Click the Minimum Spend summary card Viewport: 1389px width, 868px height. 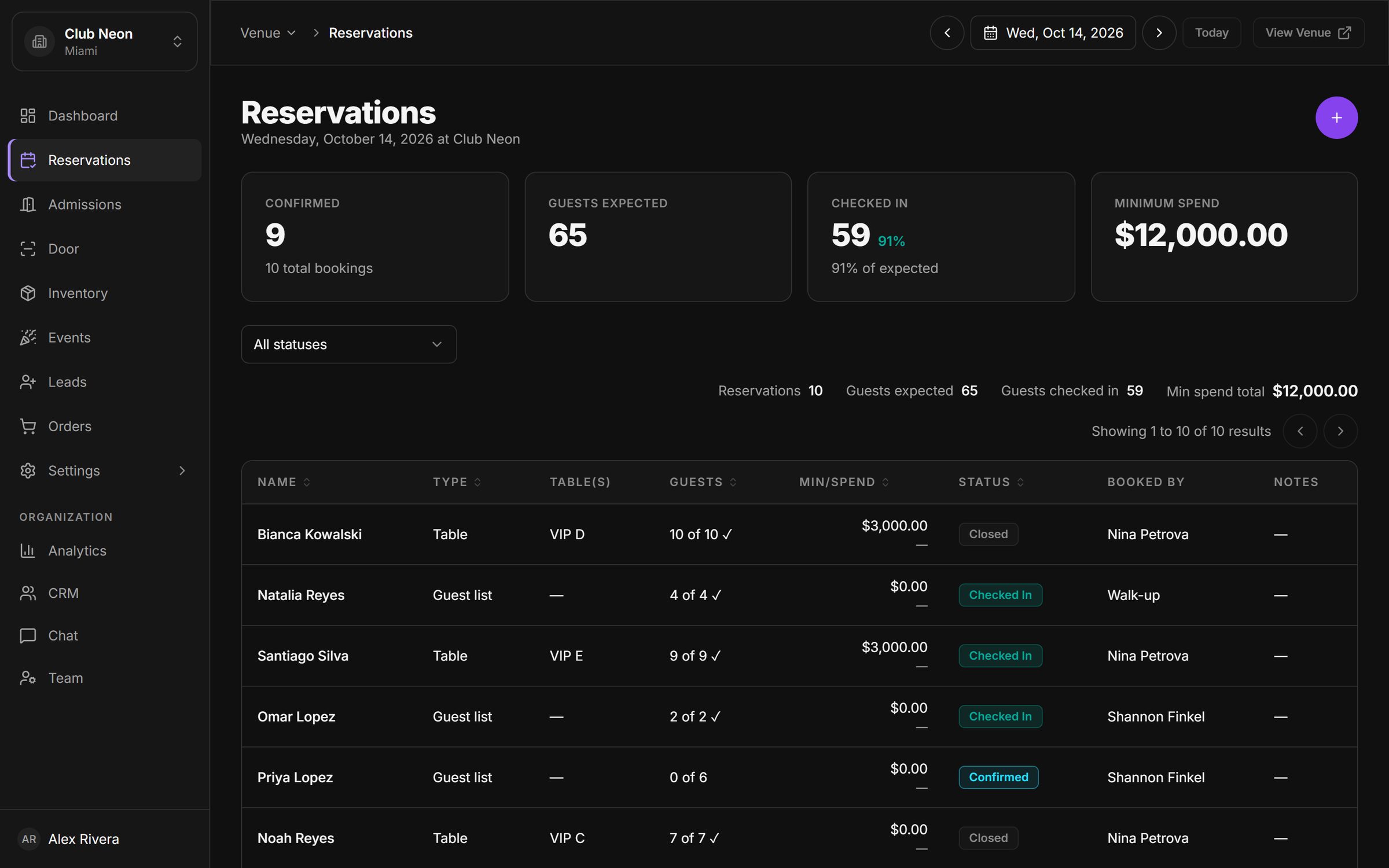(x=1224, y=237)
